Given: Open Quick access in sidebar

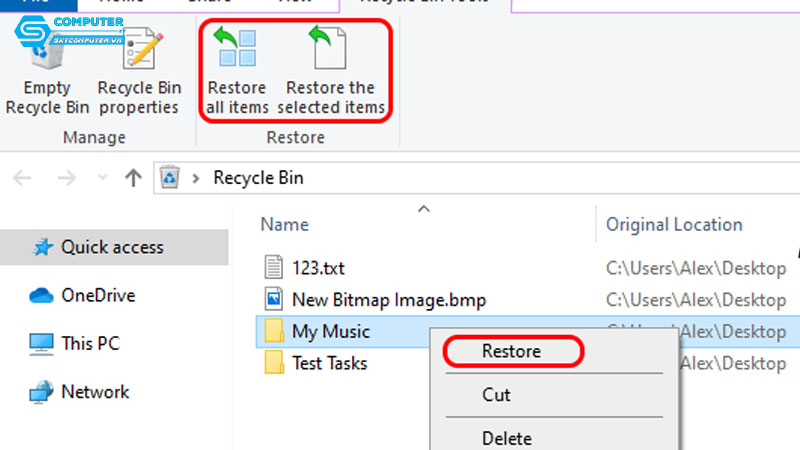Looking at the screenshot, I should pos(111,247).
